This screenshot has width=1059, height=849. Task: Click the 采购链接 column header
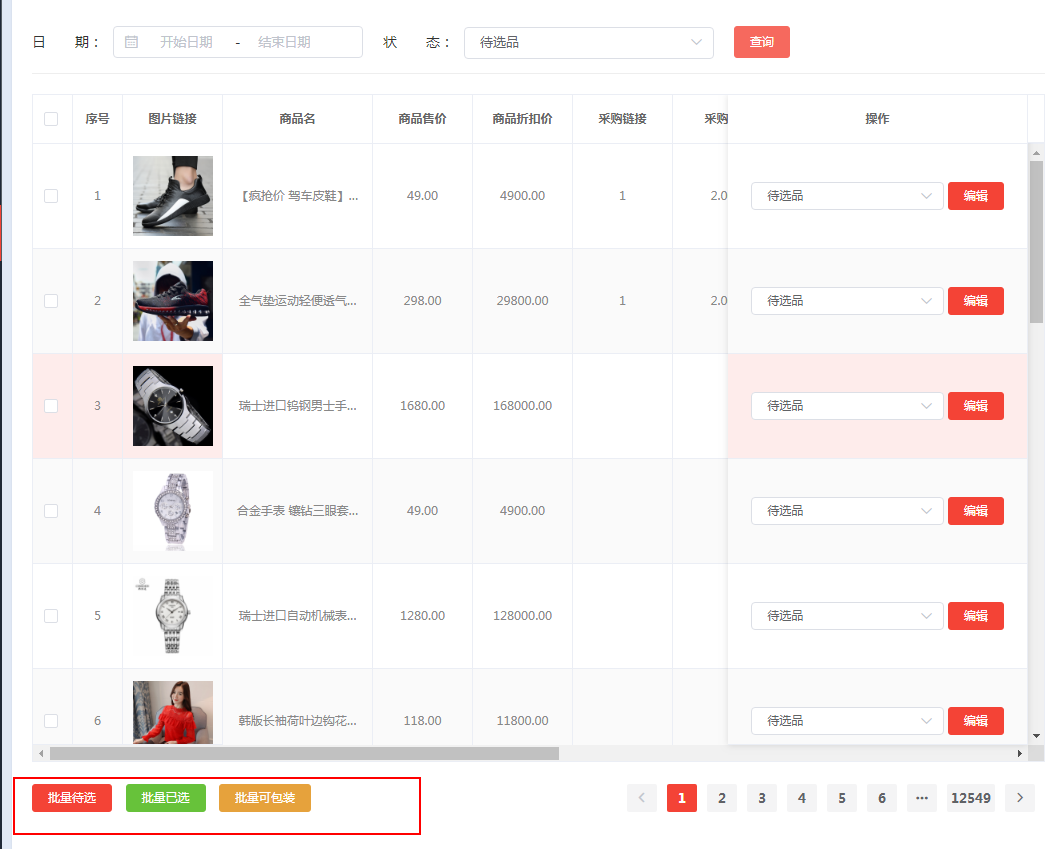click(x=622, y=119)
